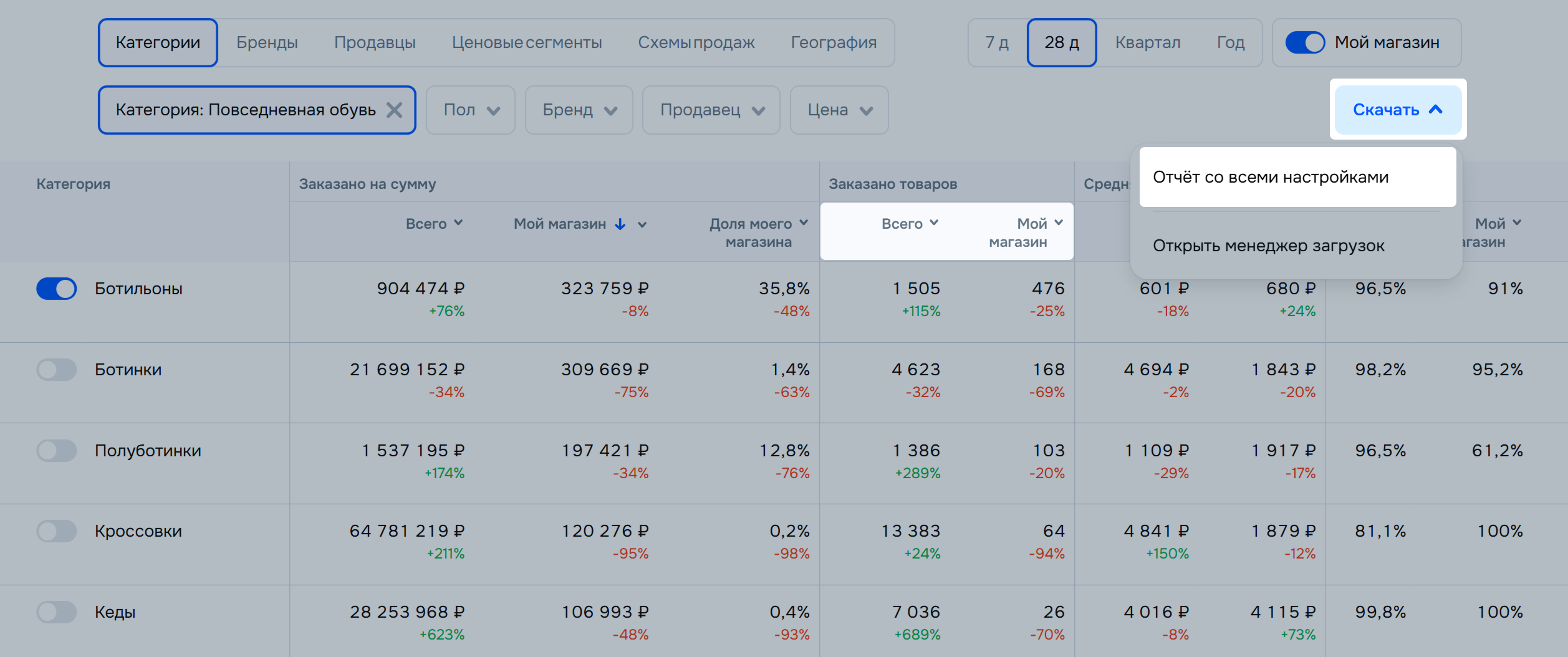Click chevron by Мой магазин under Заказано товаров
The width and height of the screenshot is (1568, 657).
pos(1059,223)
